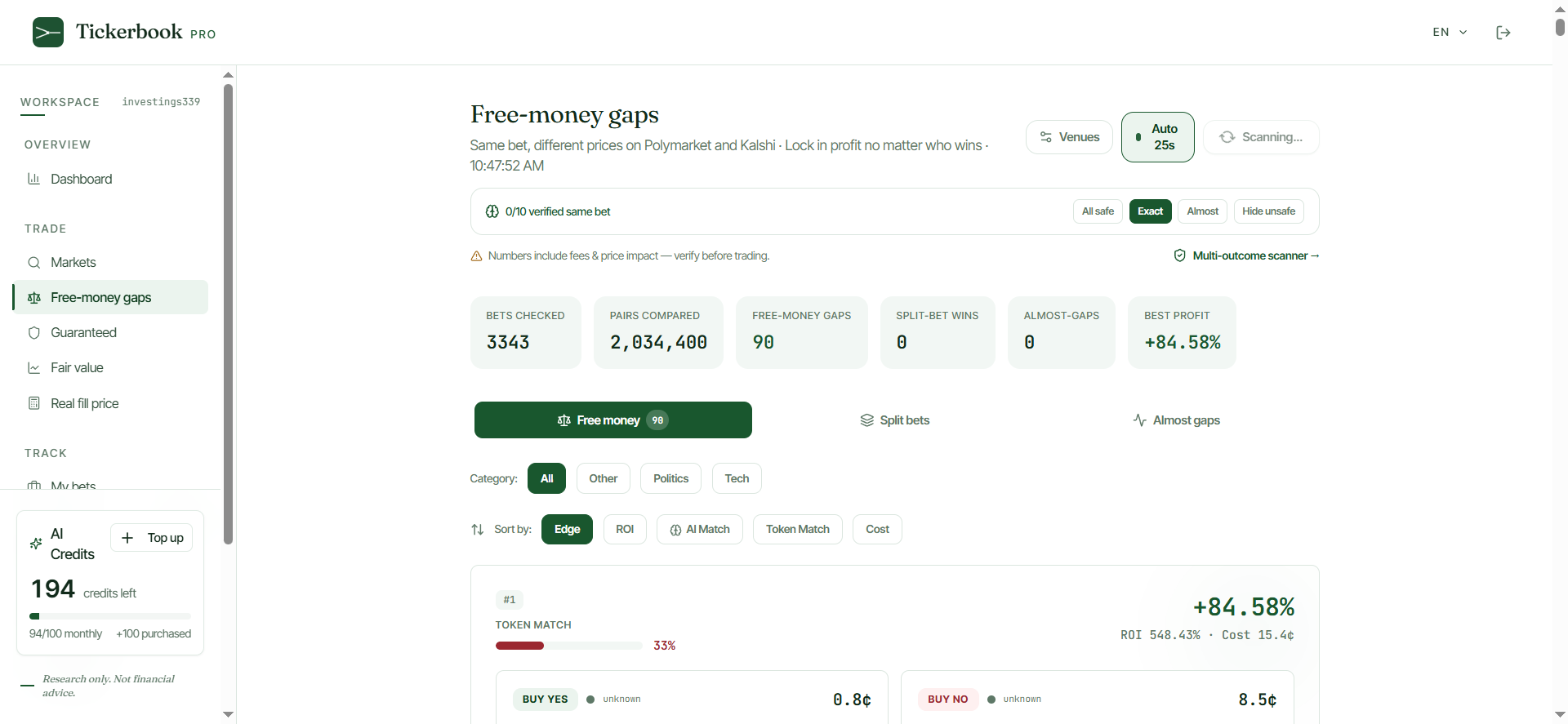Open Multi-outcome scanner link
1568x724 pixels.
click(x=1246, y=255)
